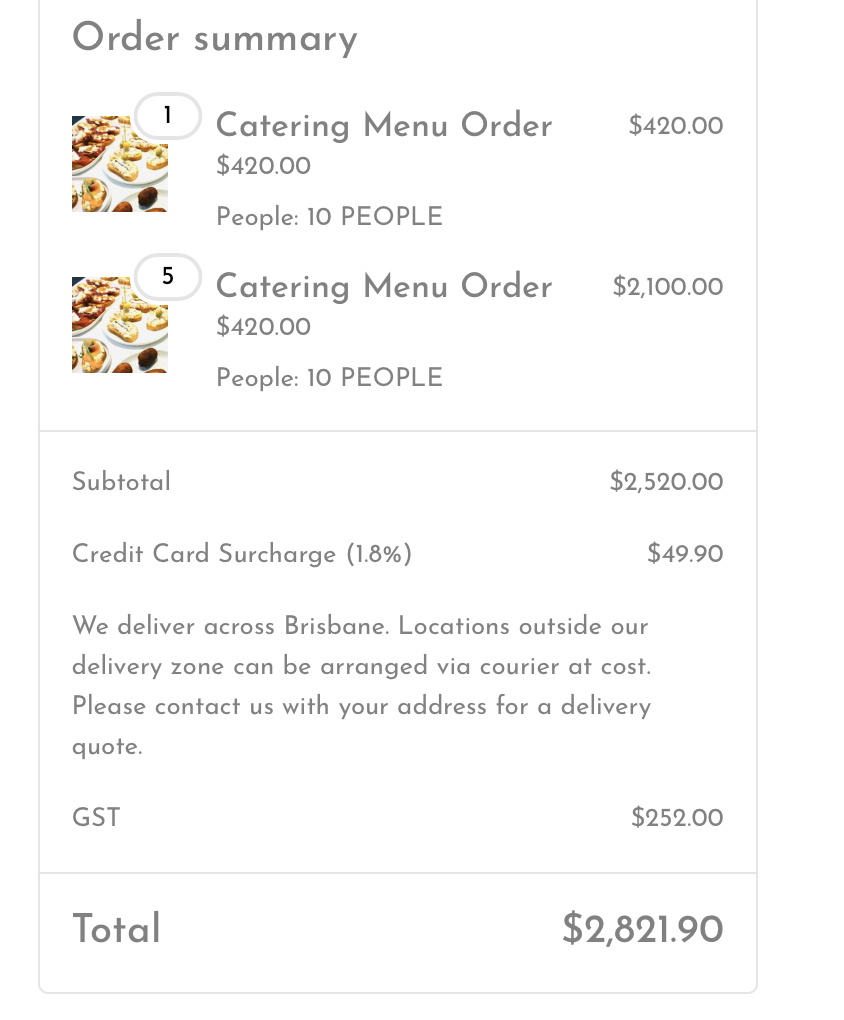Image resolution: width=844 pixels, height=1020 pixels.
Task: Click the quantity badge showing 5
Action: click(x=168, y=277)
